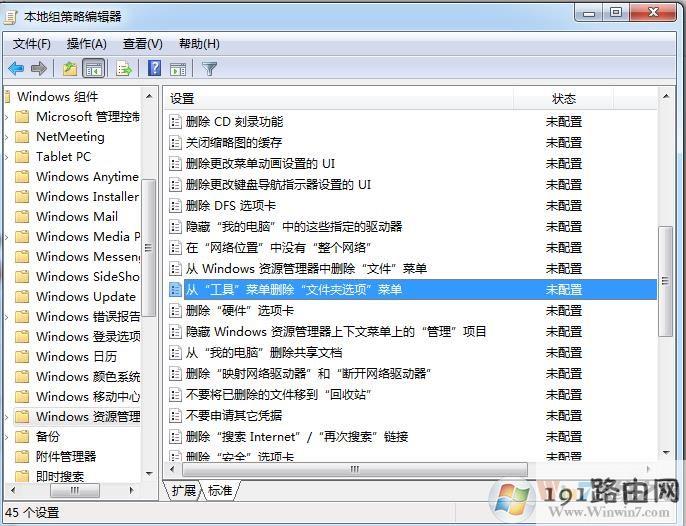686x526 pixels.
Task: Select 从“工具”菜单删除“文件夹选项”菜单 setting
Action: point(413,290)
